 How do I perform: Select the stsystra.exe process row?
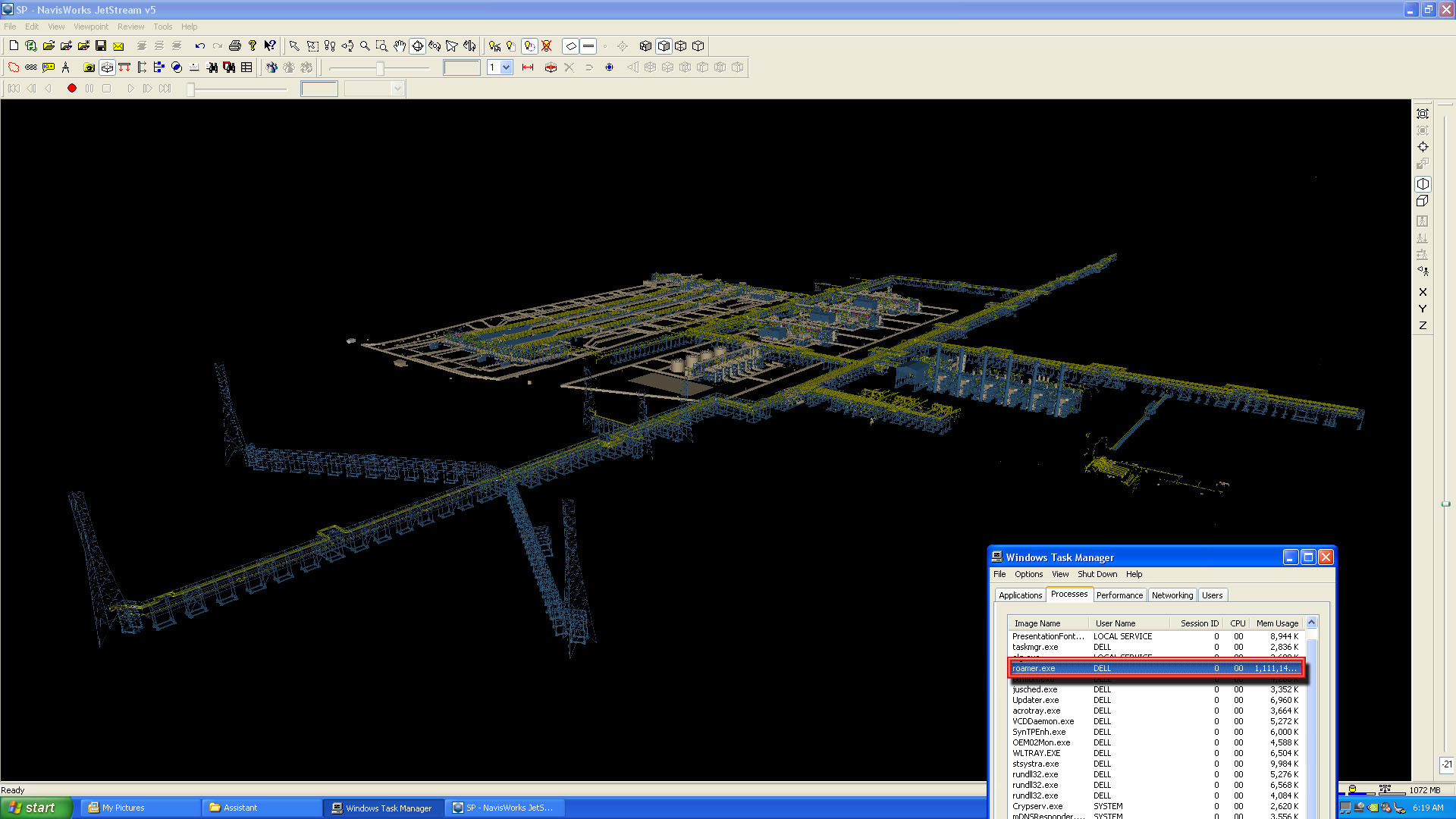(1156, 764)
